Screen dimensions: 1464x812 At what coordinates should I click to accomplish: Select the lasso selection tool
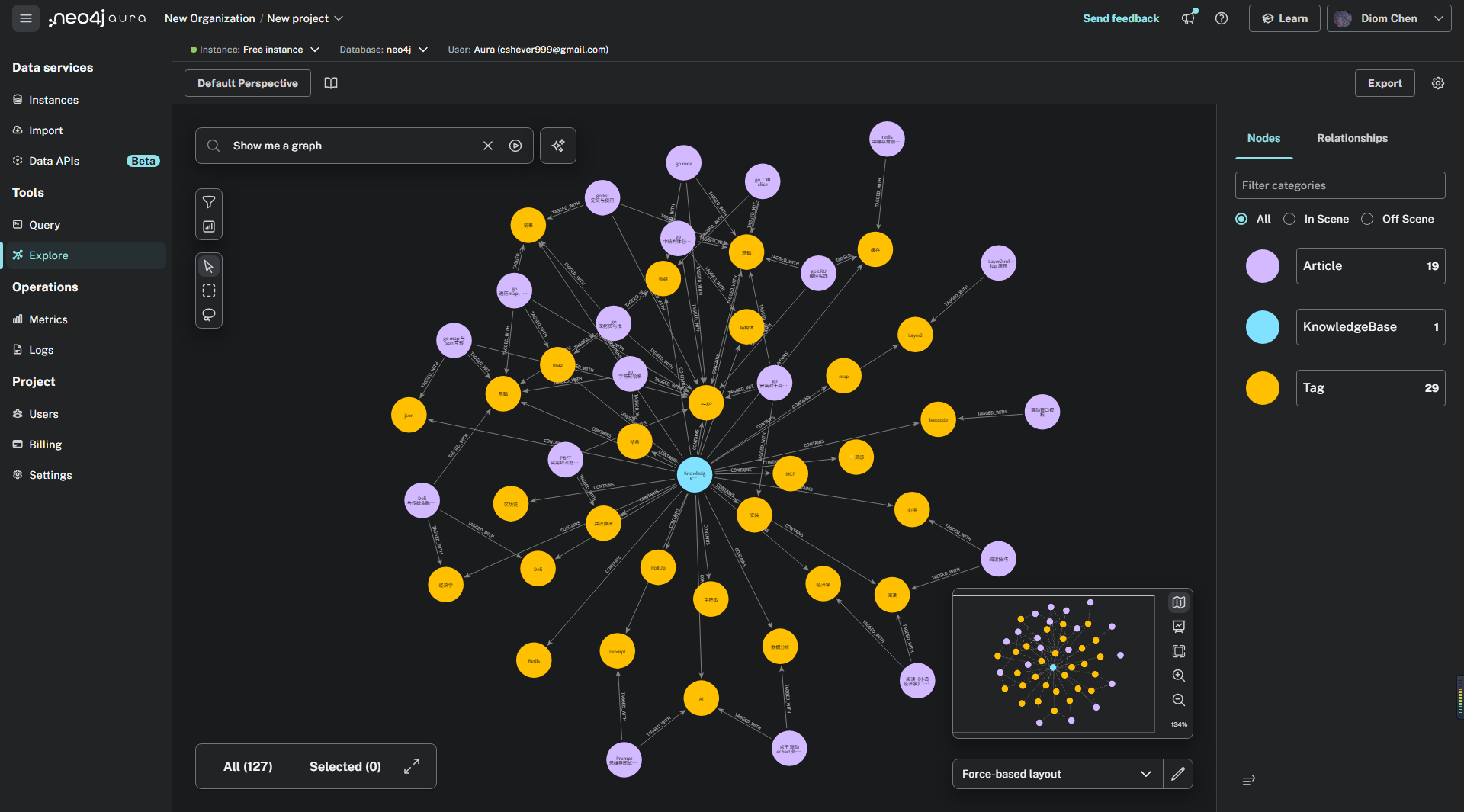pyautogui.click(x=209, y=315)
